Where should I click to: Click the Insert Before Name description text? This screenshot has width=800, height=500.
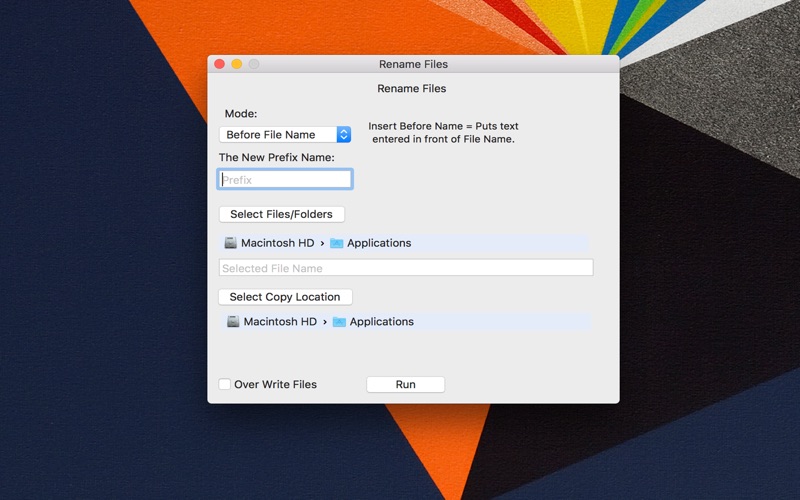pyautogui.click(x=443, y=133)
